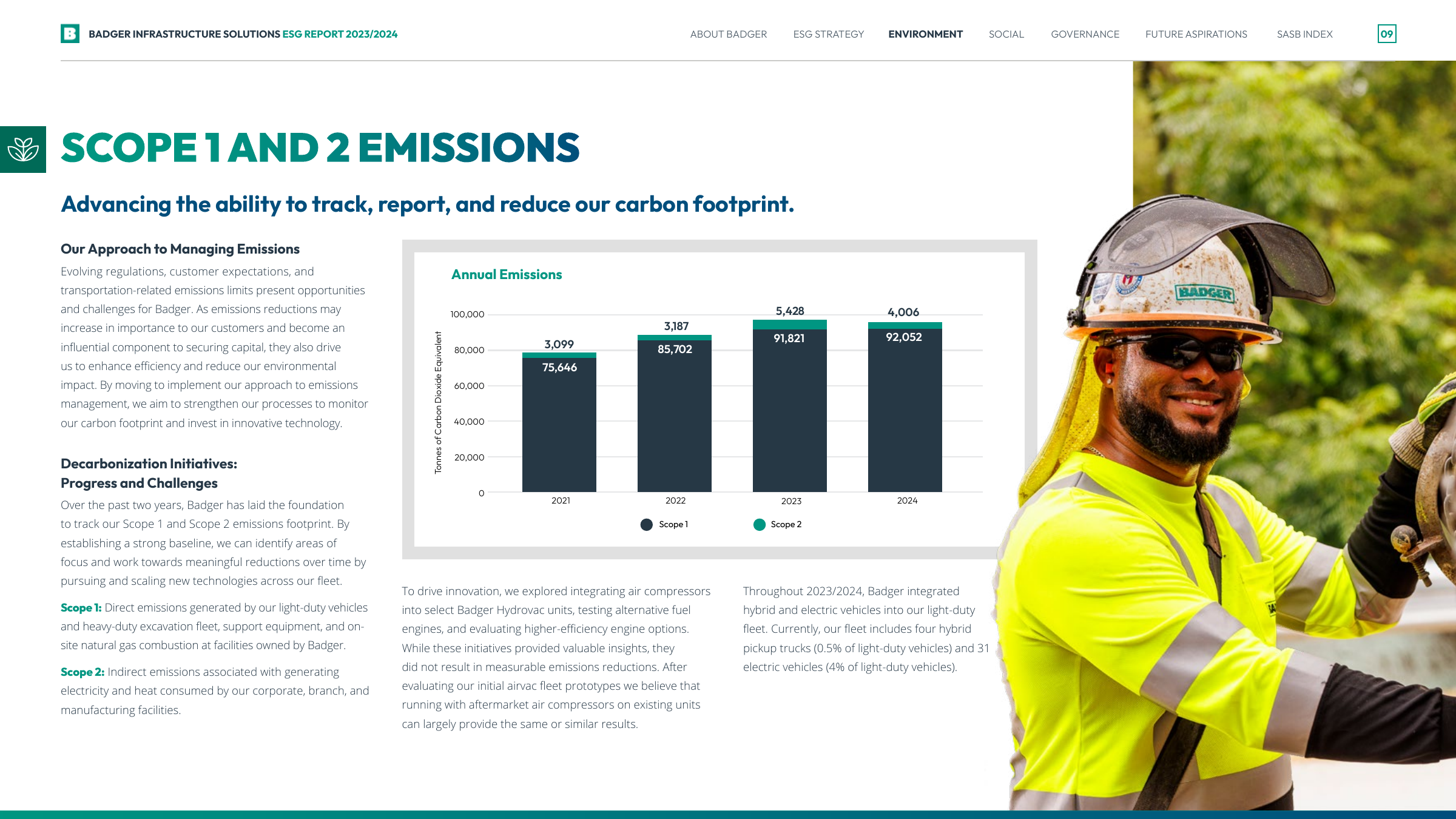Click the green 'Scope 2:' definition label
This screenshot has height=819, width=1456.
click(83, 672)
